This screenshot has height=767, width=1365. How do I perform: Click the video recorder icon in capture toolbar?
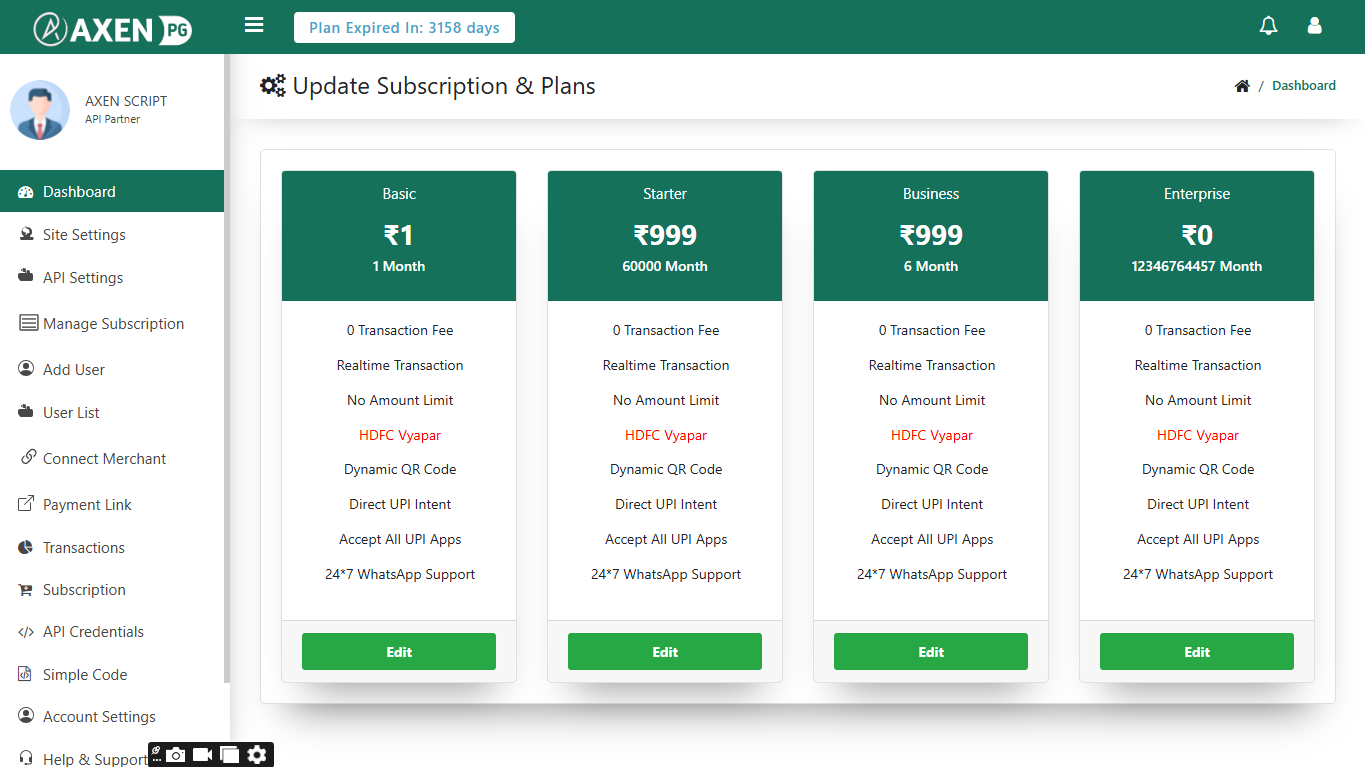point(203,755)
